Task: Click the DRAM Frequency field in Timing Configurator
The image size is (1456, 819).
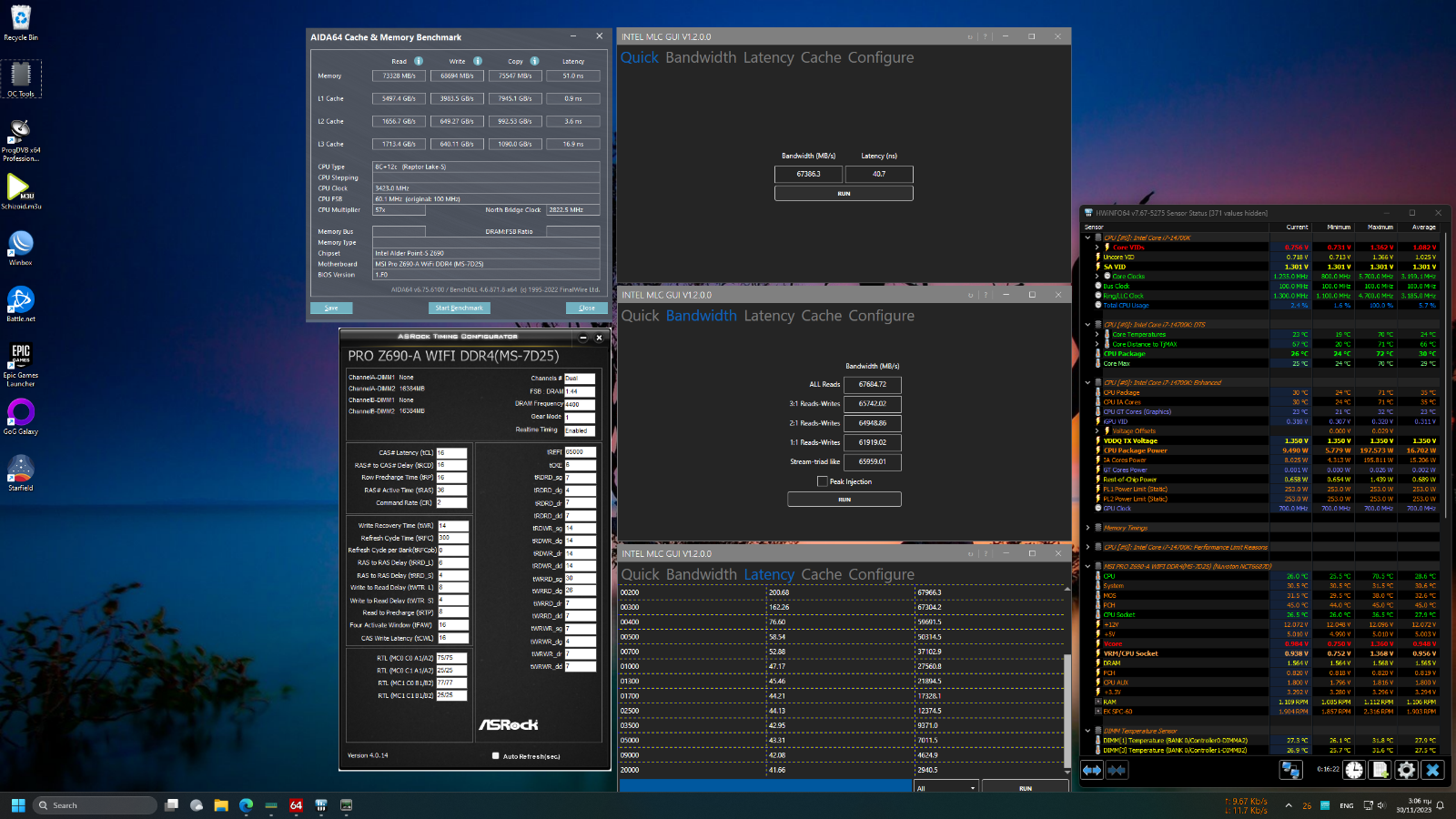Action: point(580,404)
